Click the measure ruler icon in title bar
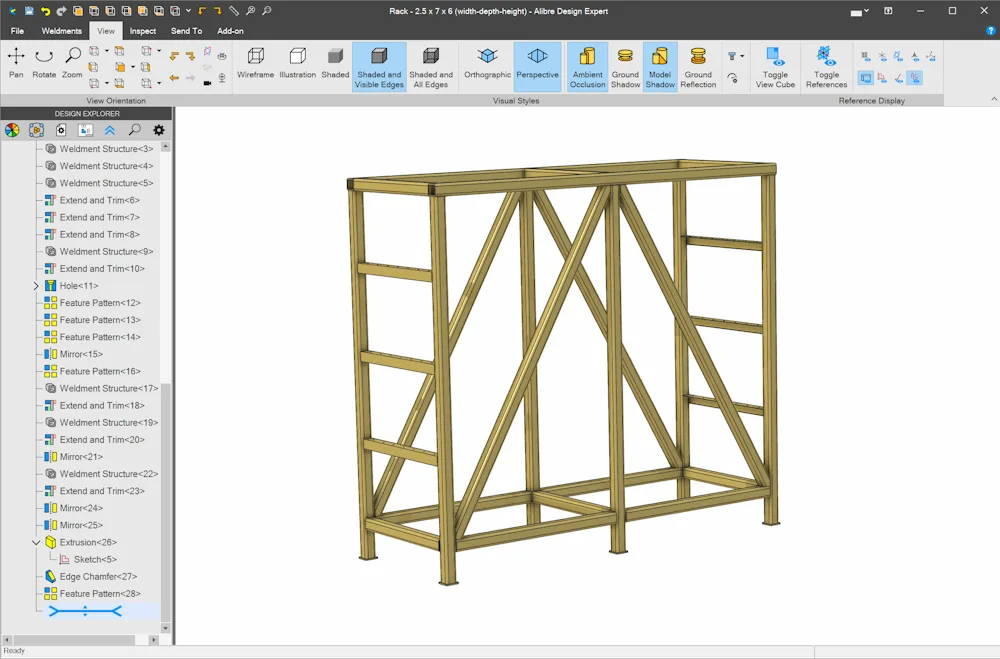Viewport: 1000px width, 659px height. click(234, 11)
